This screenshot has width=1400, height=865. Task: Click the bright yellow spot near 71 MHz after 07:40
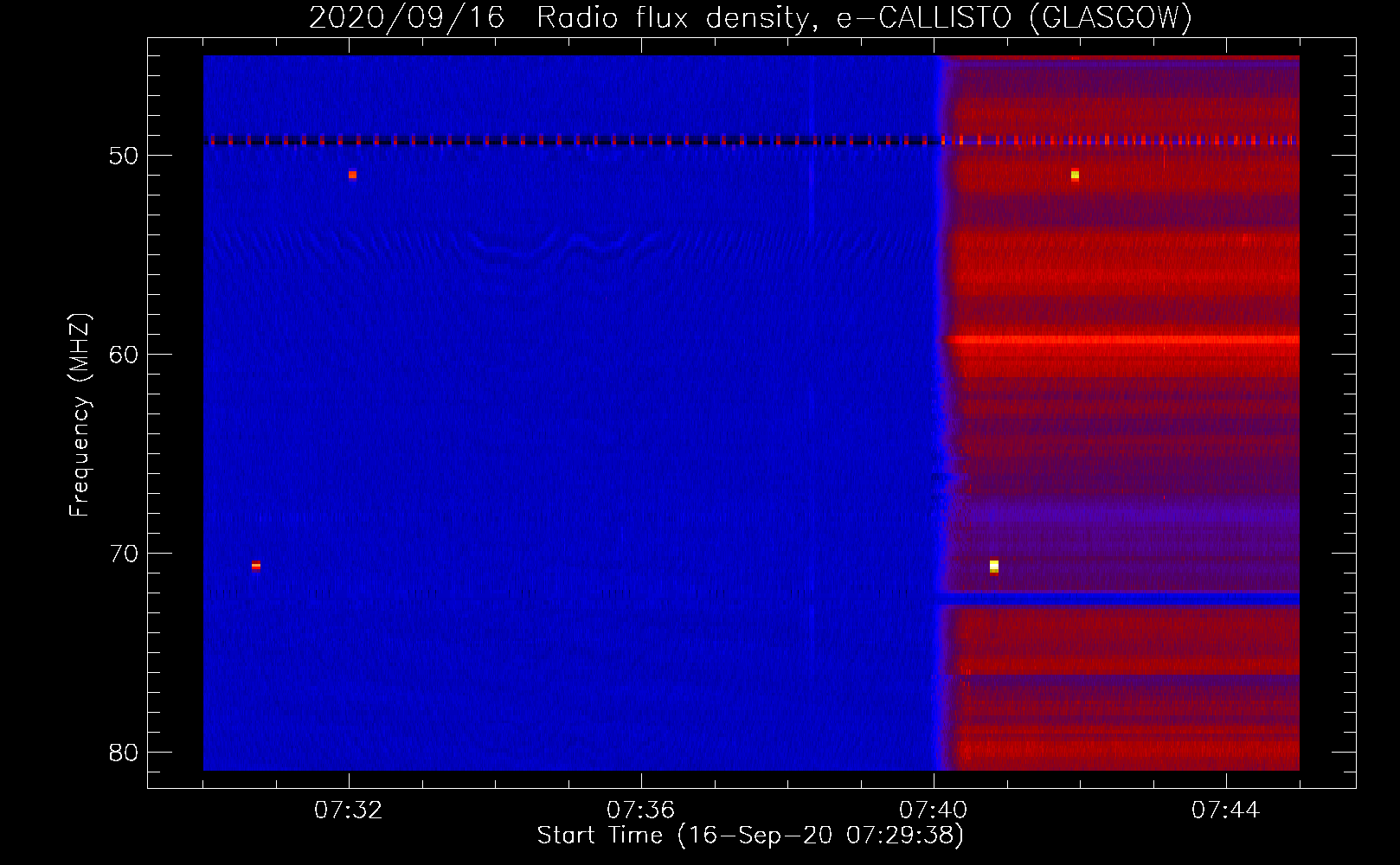click(x=994, y=566)
